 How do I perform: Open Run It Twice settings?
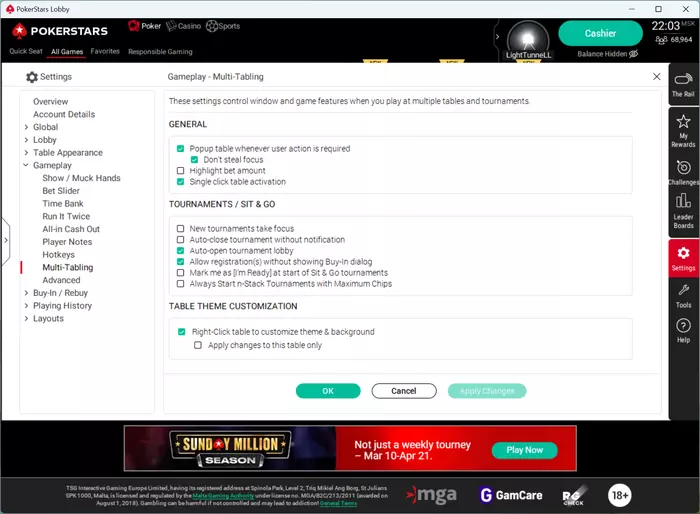(66, 216)
